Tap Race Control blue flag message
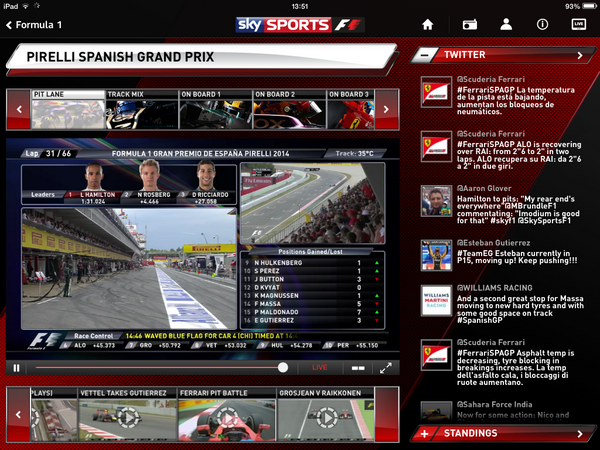The width and height of the screenshot is (600, 450). point(212,336)
